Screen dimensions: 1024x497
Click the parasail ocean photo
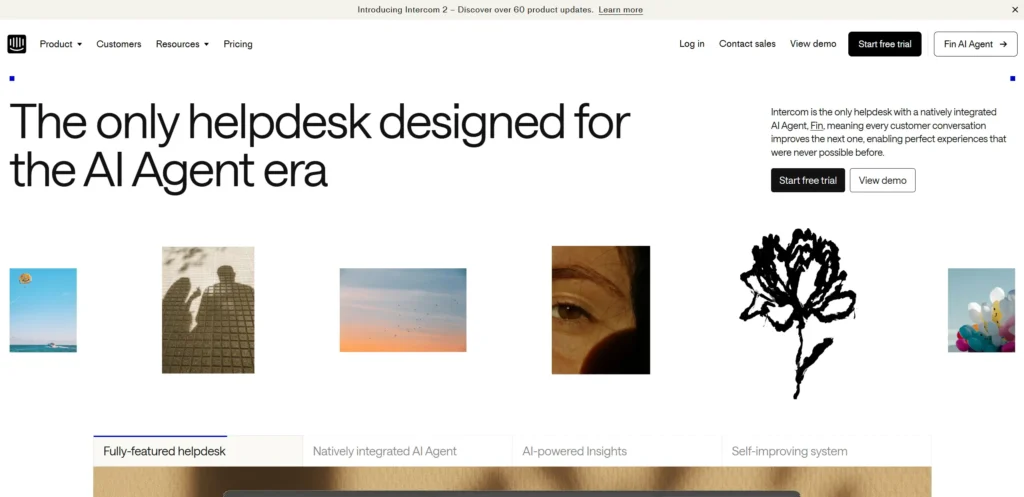[43, 310]
